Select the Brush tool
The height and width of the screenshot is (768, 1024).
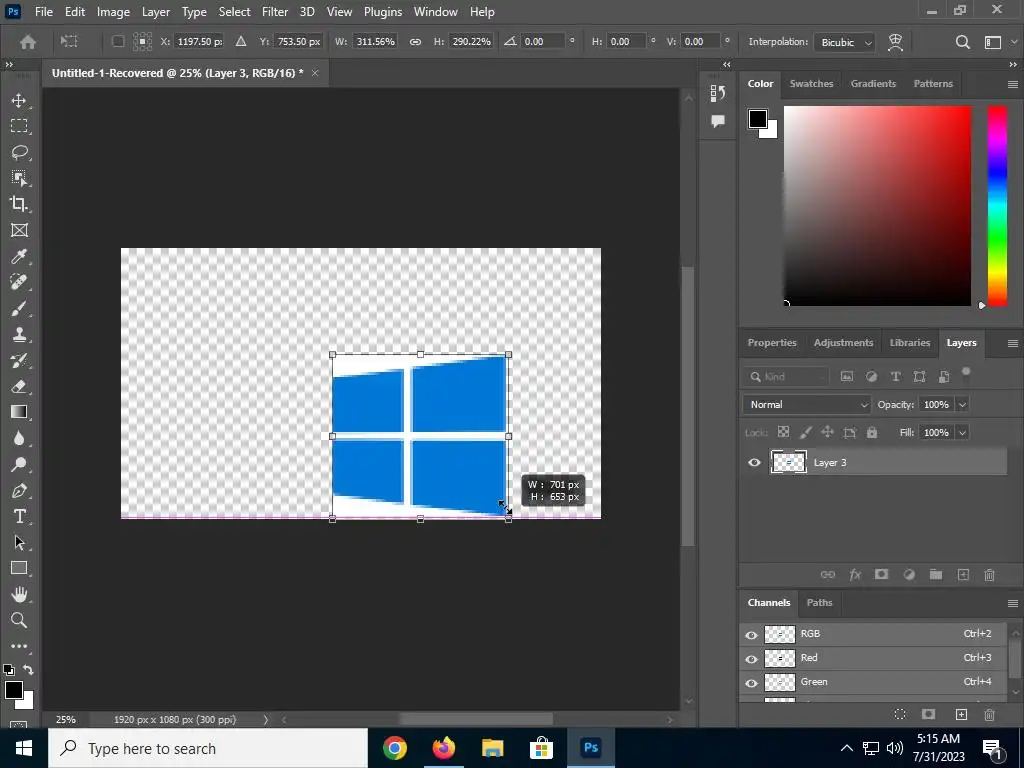[19, 308]
